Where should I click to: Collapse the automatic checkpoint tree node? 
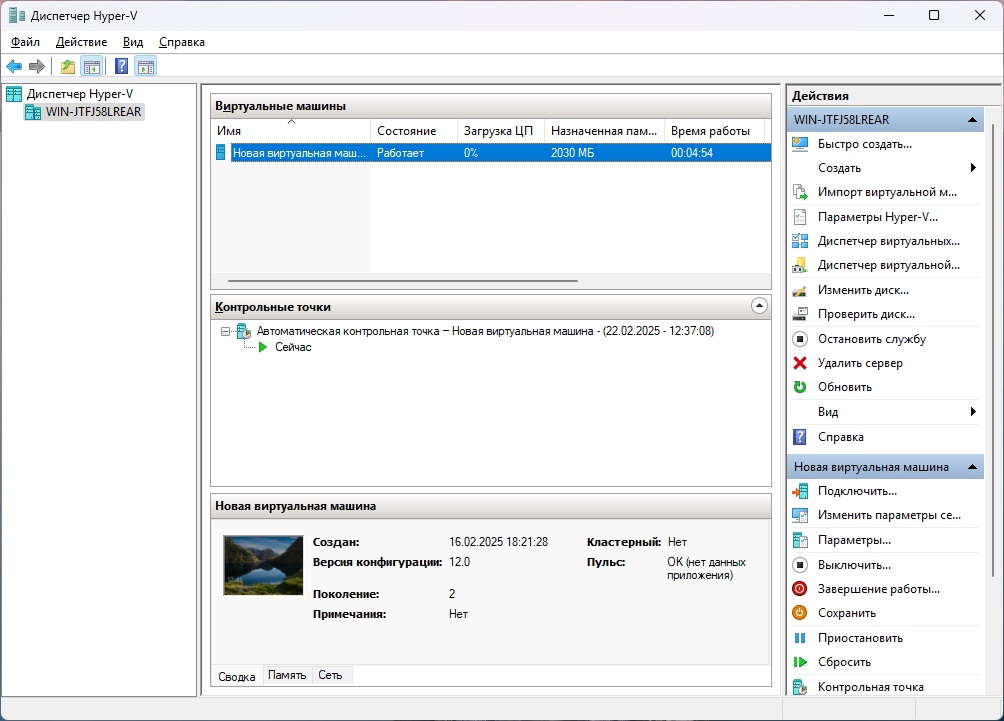coord(225,332)
